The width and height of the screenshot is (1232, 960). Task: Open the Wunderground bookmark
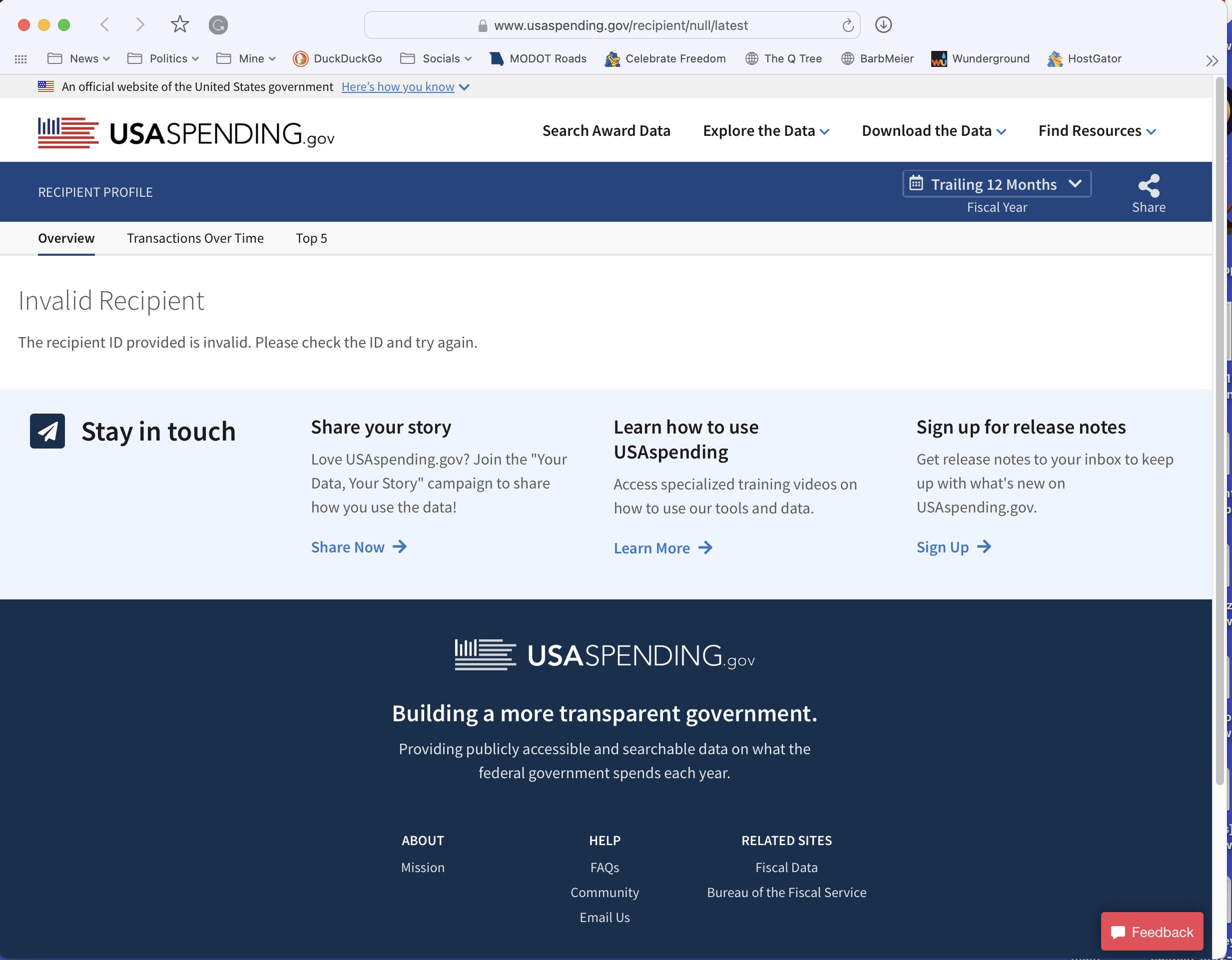pyautogui.click(x=980, y=58)
